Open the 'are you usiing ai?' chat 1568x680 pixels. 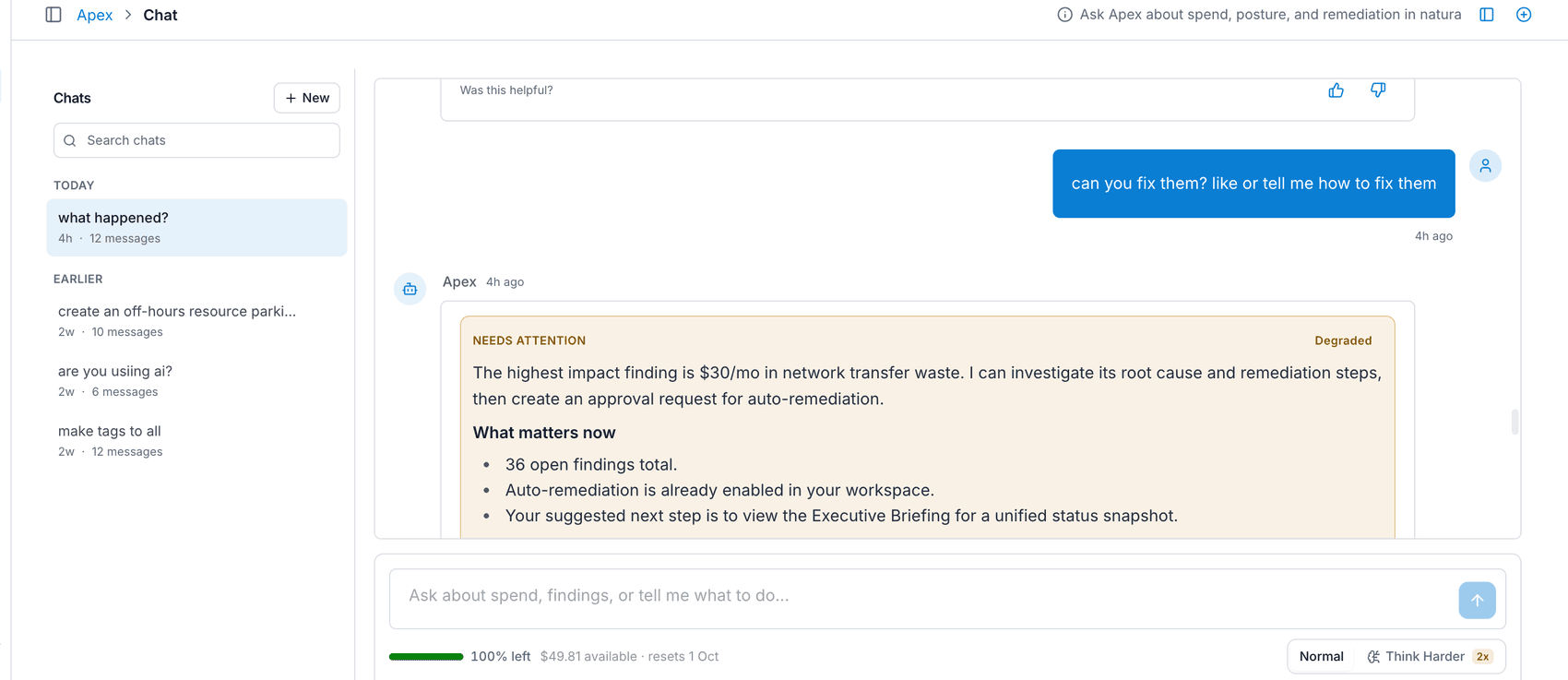[196, 381]
